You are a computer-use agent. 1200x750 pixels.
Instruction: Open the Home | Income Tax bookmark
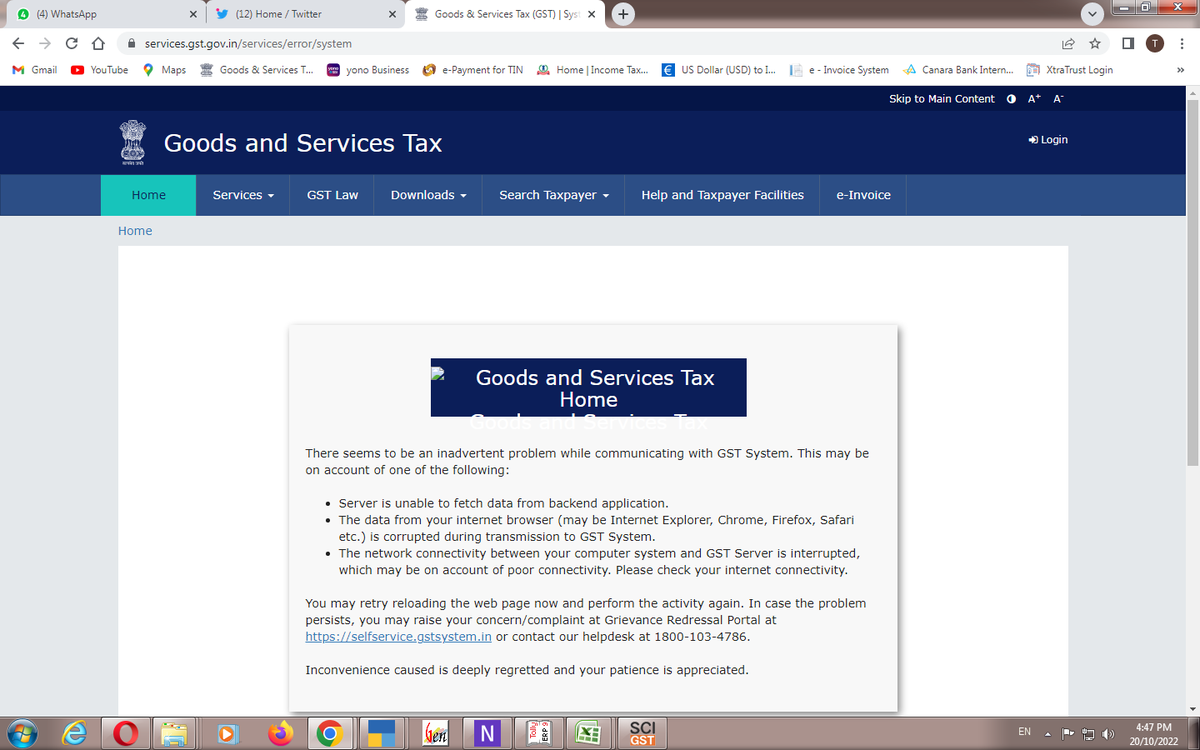pos(592,70)
